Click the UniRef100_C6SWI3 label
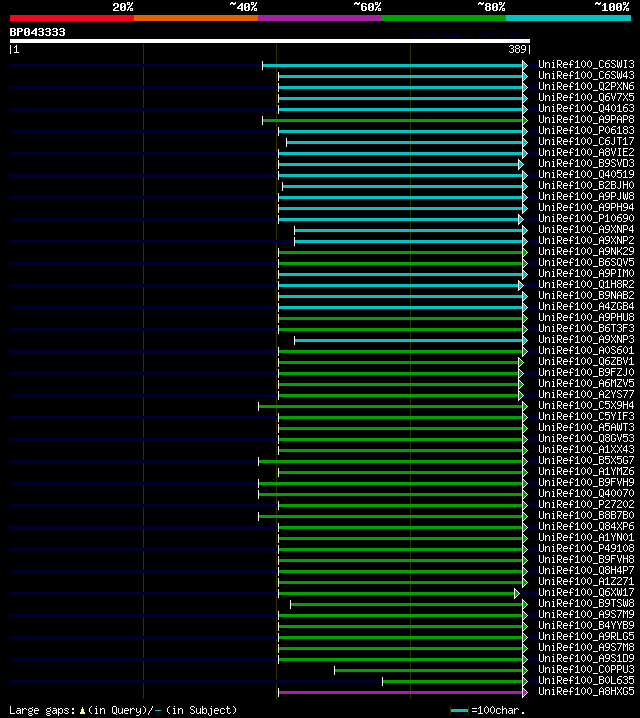Viewport: 640px width, 718px height. [x=586, y=65]
